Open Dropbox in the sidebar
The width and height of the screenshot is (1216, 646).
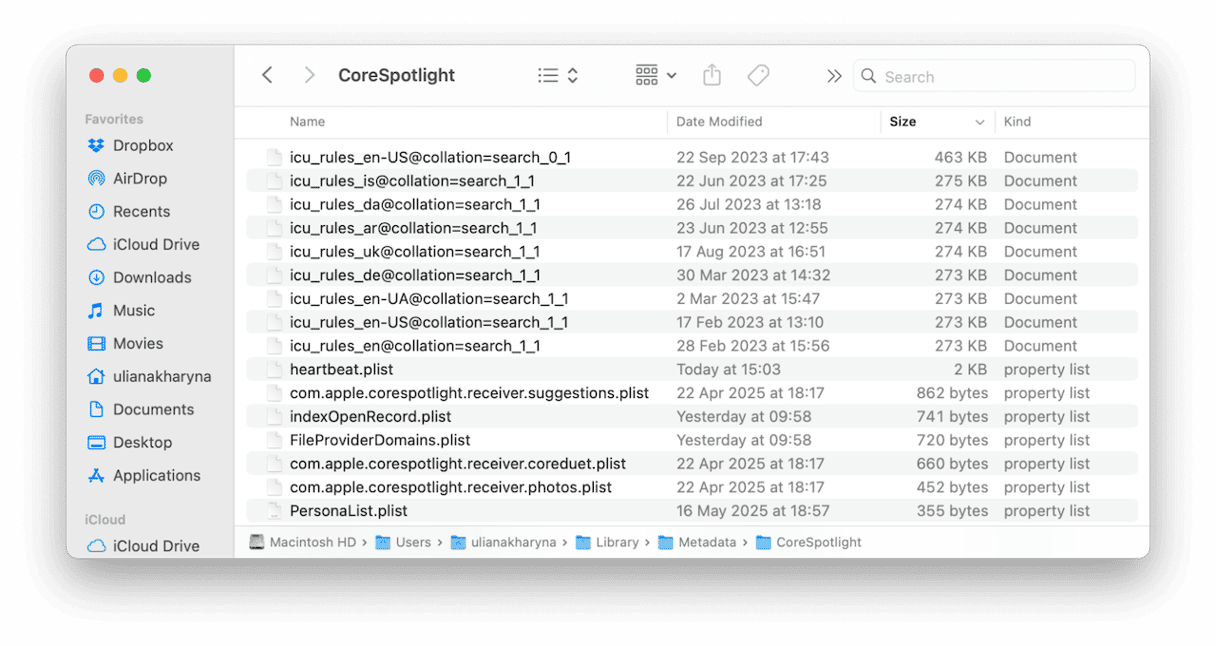tap(142, 145)
